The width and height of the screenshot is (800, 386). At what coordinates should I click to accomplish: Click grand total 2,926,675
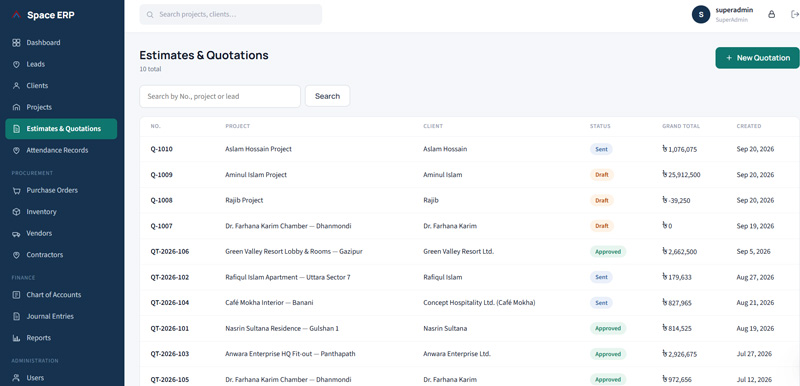point(680,354)
